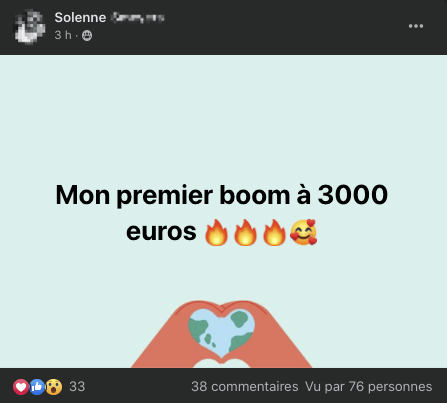
Task: Click the blurred surname after Solenne
Action: [x=137, y=17]
